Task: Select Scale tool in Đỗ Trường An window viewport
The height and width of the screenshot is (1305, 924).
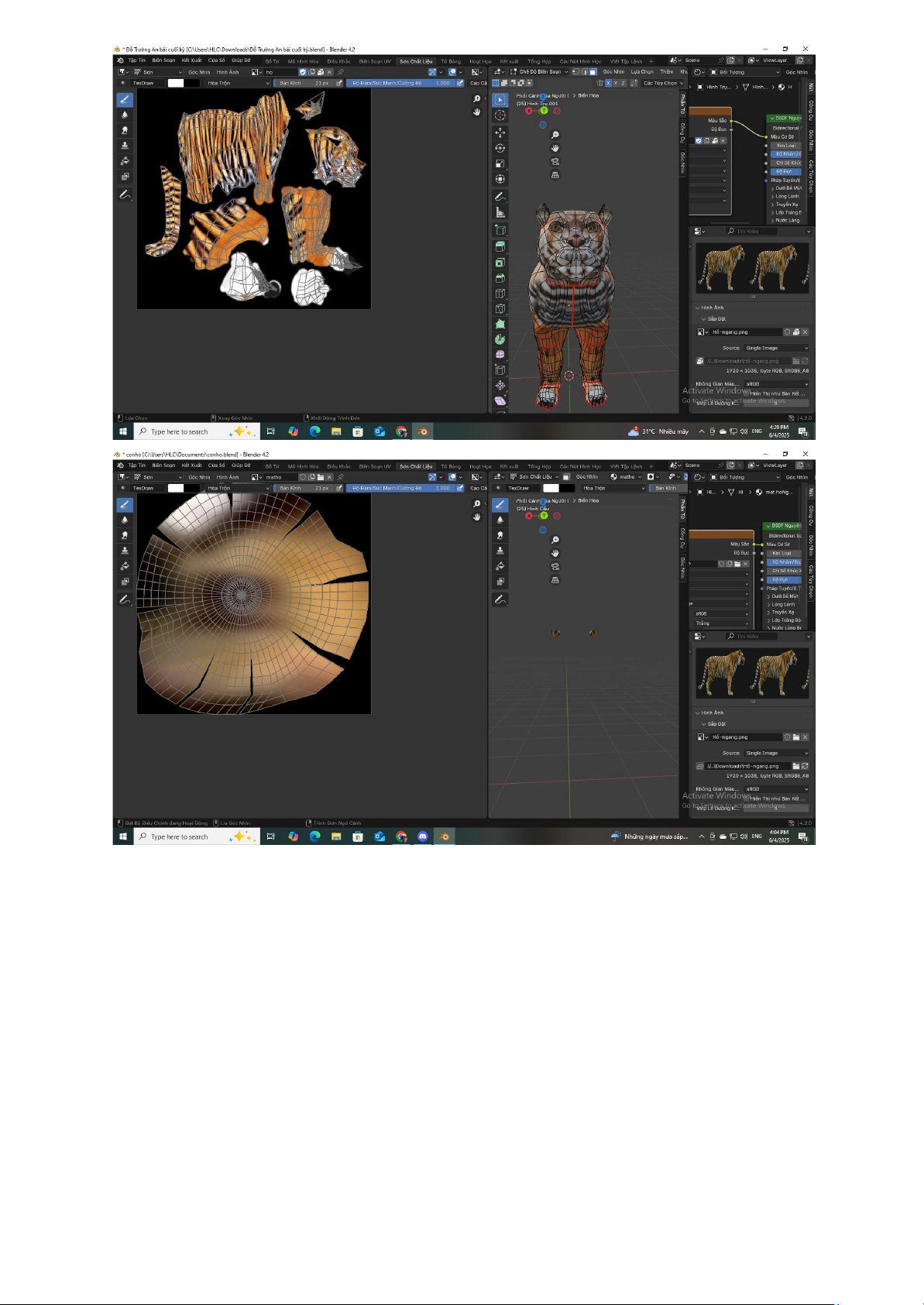Action: [x=500, y=164]
